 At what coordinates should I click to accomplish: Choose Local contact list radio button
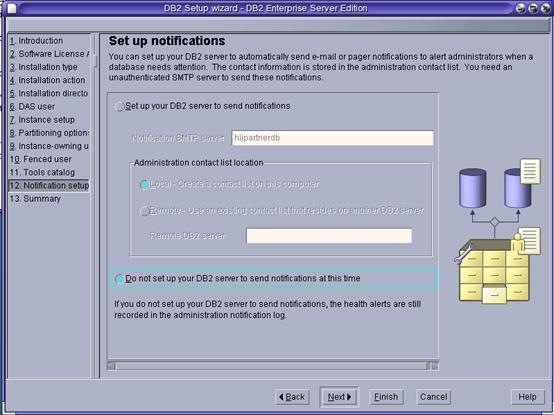click(x=145, y=184)
